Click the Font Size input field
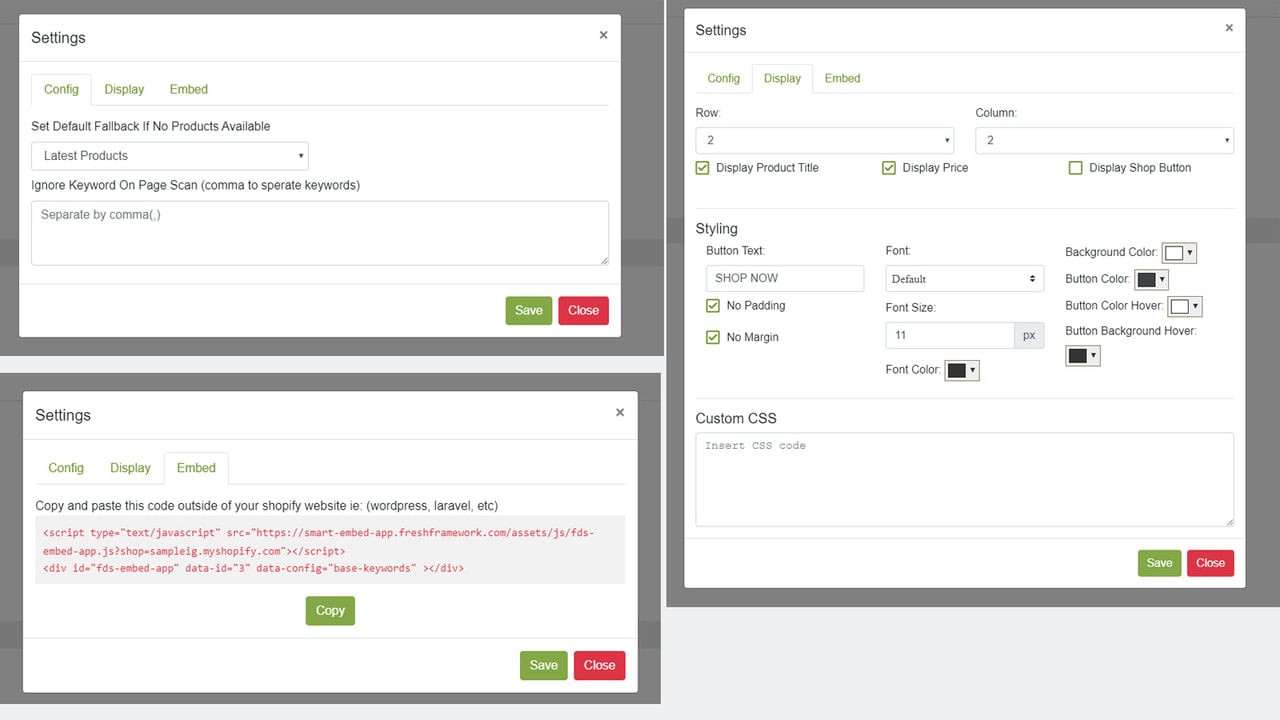The height and width of the screenshot is (720, 1280). [x=951, y=335]
